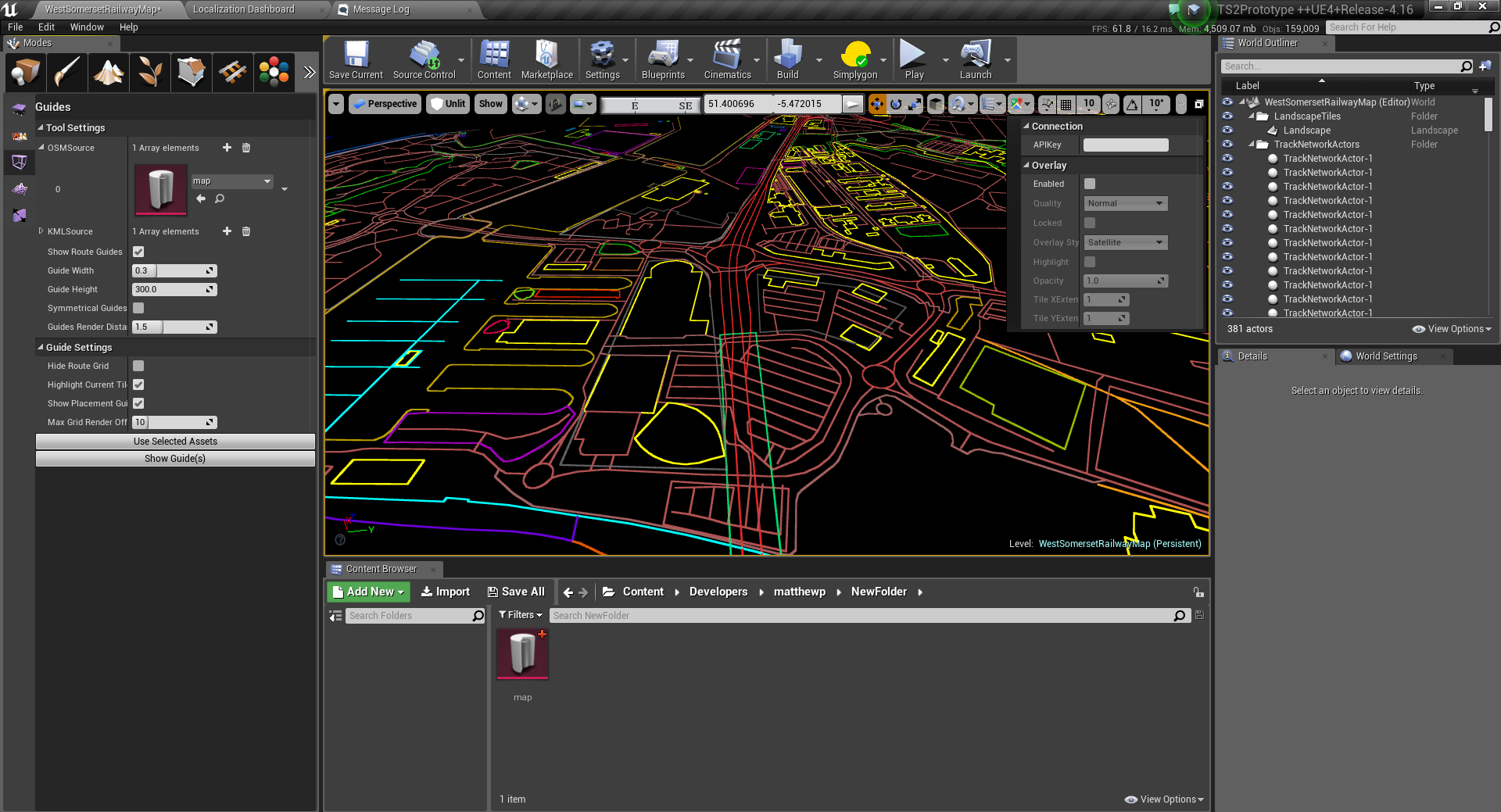The image size is (1501, 812).
Task: Click the Show Guide(s) button
Action: click(x=175, y=459)
